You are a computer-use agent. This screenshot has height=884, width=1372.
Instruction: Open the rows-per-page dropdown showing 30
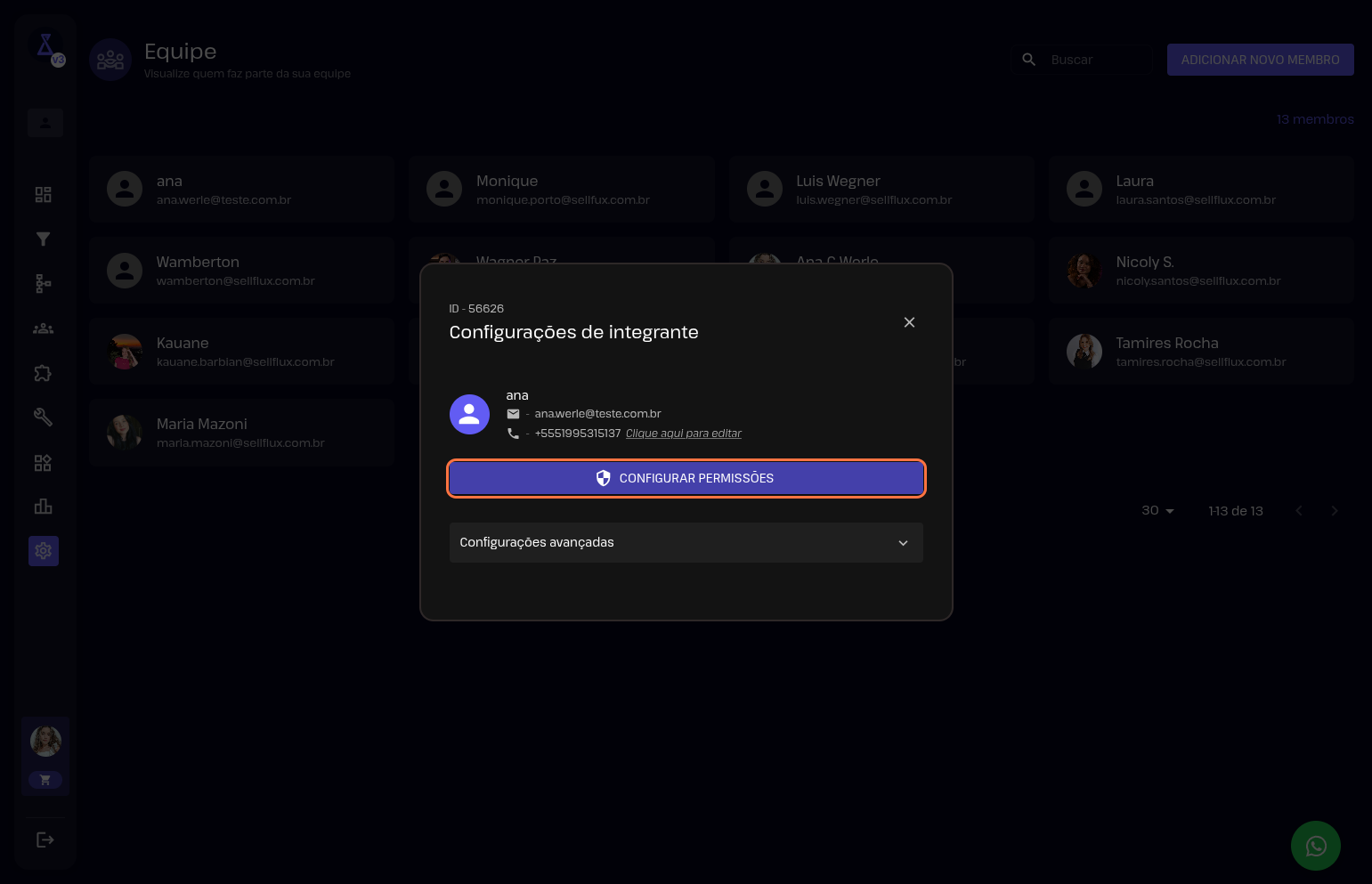(x=1157, y=511)
